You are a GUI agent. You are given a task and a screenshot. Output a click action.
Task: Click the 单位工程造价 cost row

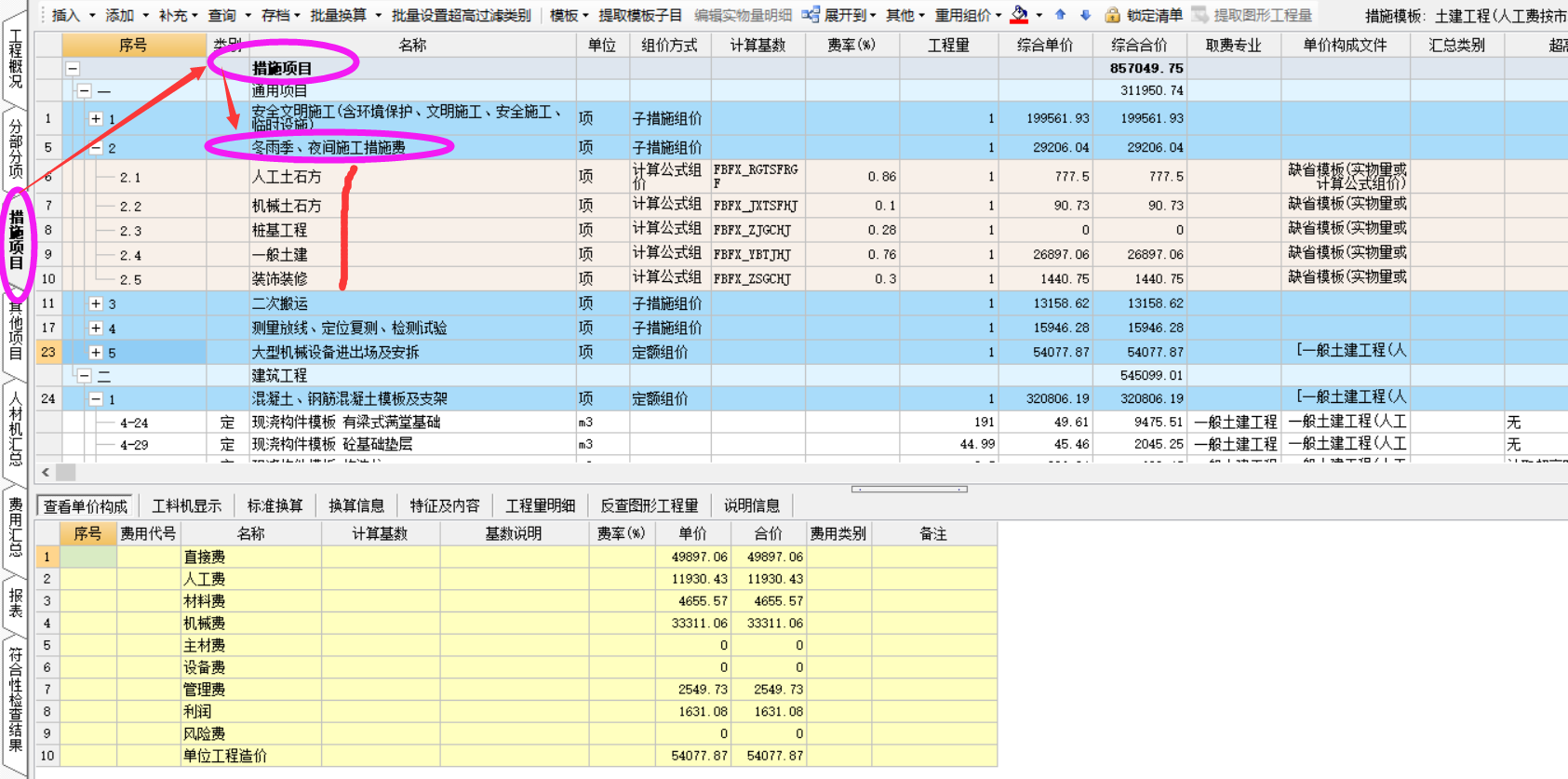click(x=516, y=756)
